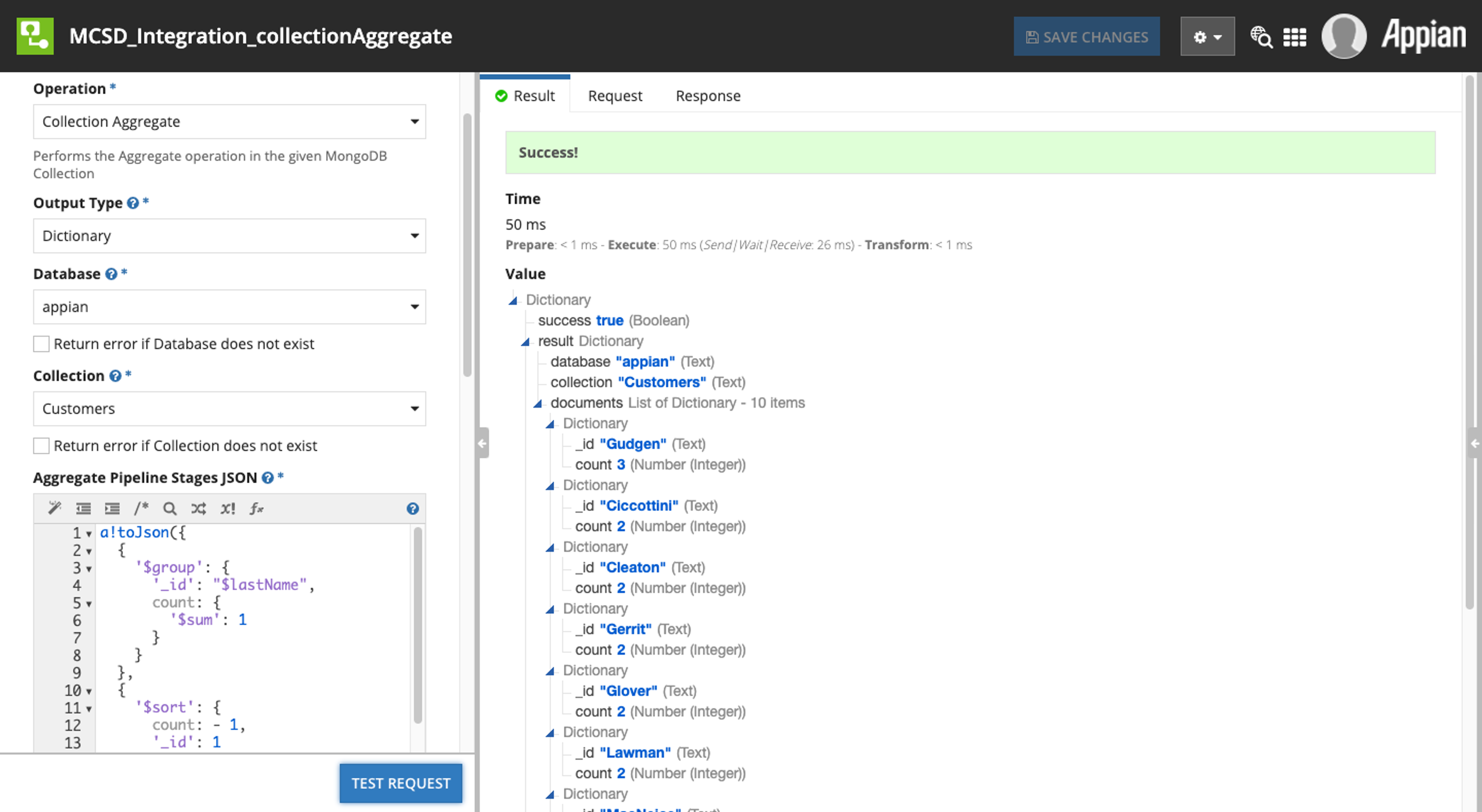Click the TEST REQUEST button
Viewport: 1482px width, 812px height.
coord(401,783)
